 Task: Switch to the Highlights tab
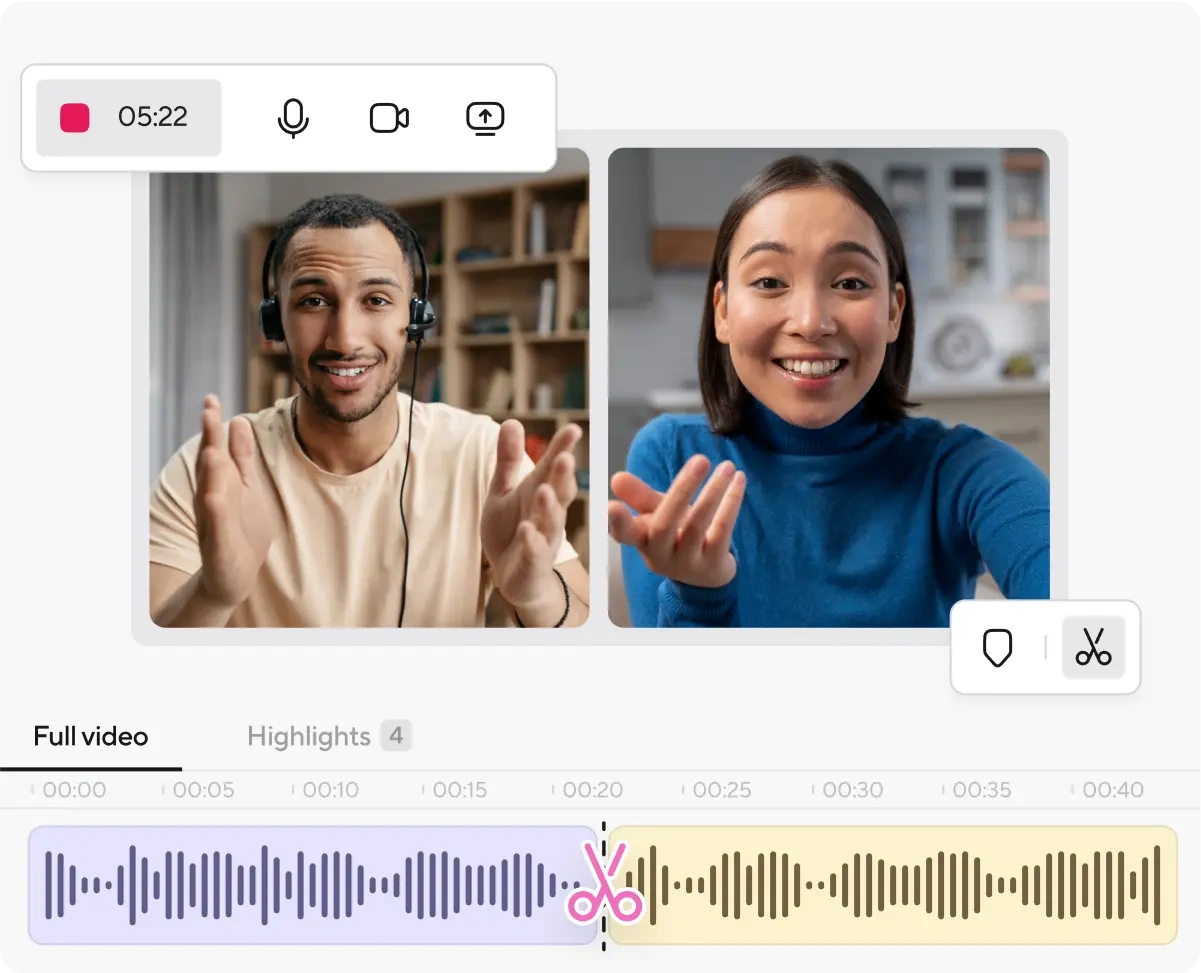click(x=310, y=736)
